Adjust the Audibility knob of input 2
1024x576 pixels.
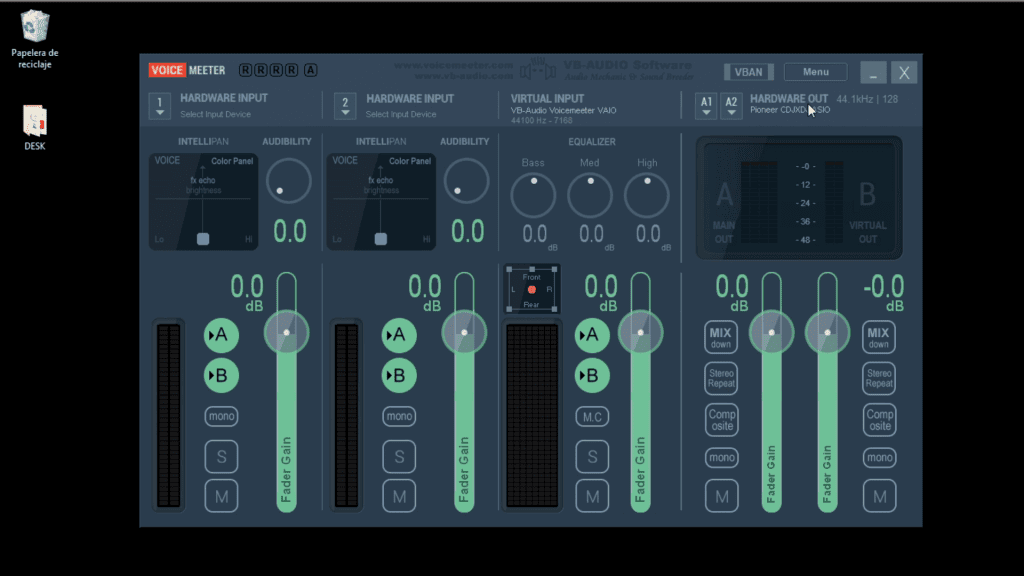pyautogui.click(x=466, y=181)
